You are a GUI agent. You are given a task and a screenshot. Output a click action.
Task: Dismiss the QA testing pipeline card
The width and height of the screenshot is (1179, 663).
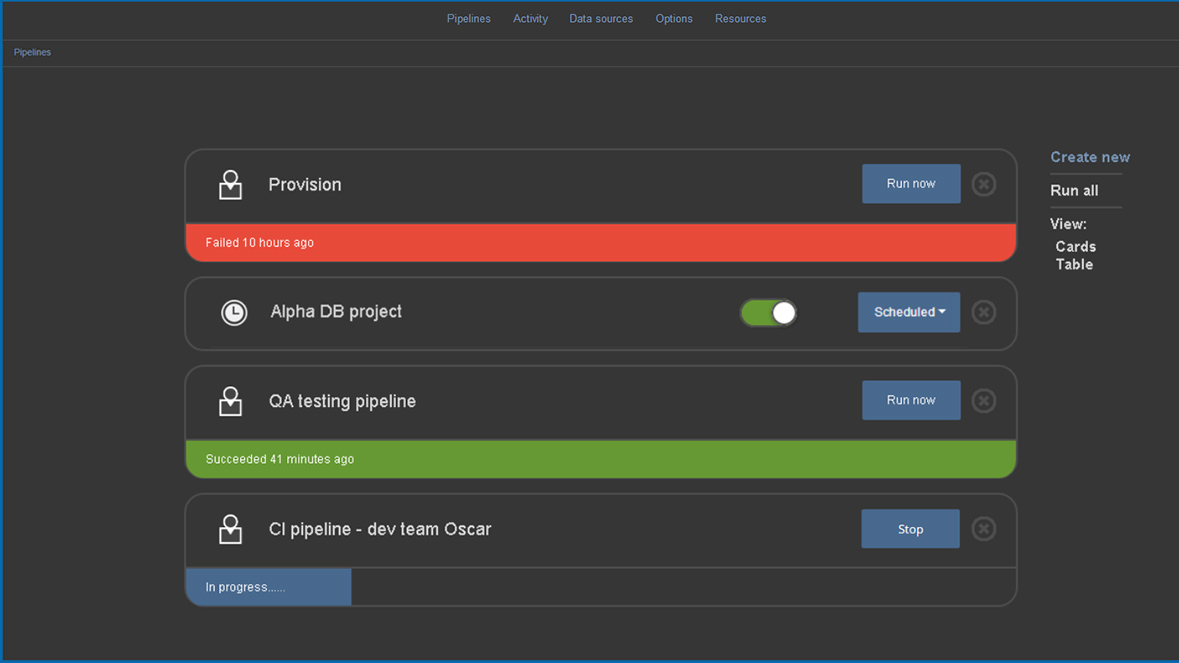pos(983,400)
